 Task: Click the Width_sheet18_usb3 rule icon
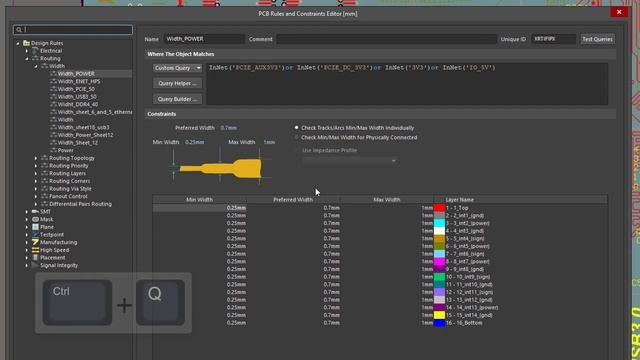coord(53,127)
